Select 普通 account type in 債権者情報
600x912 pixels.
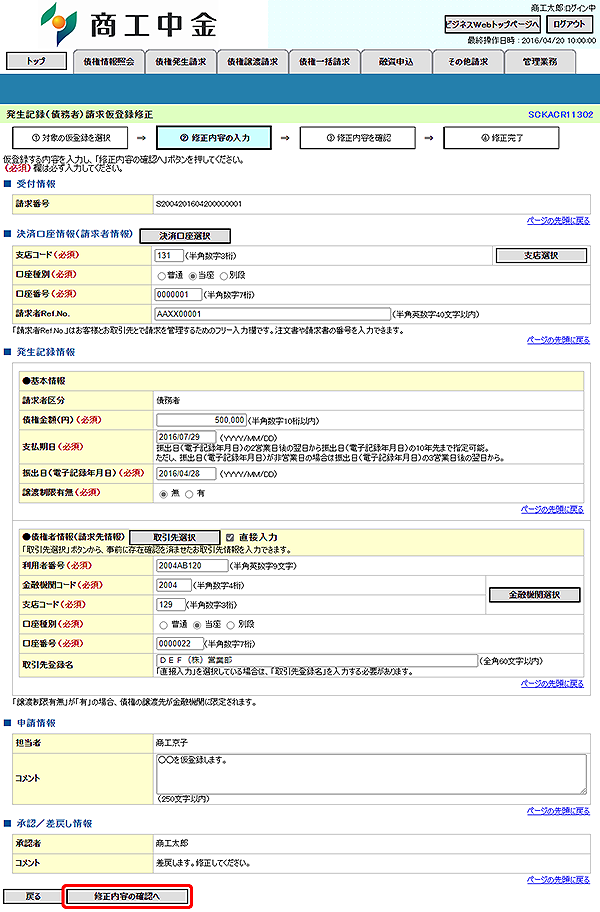pos(163,625)
